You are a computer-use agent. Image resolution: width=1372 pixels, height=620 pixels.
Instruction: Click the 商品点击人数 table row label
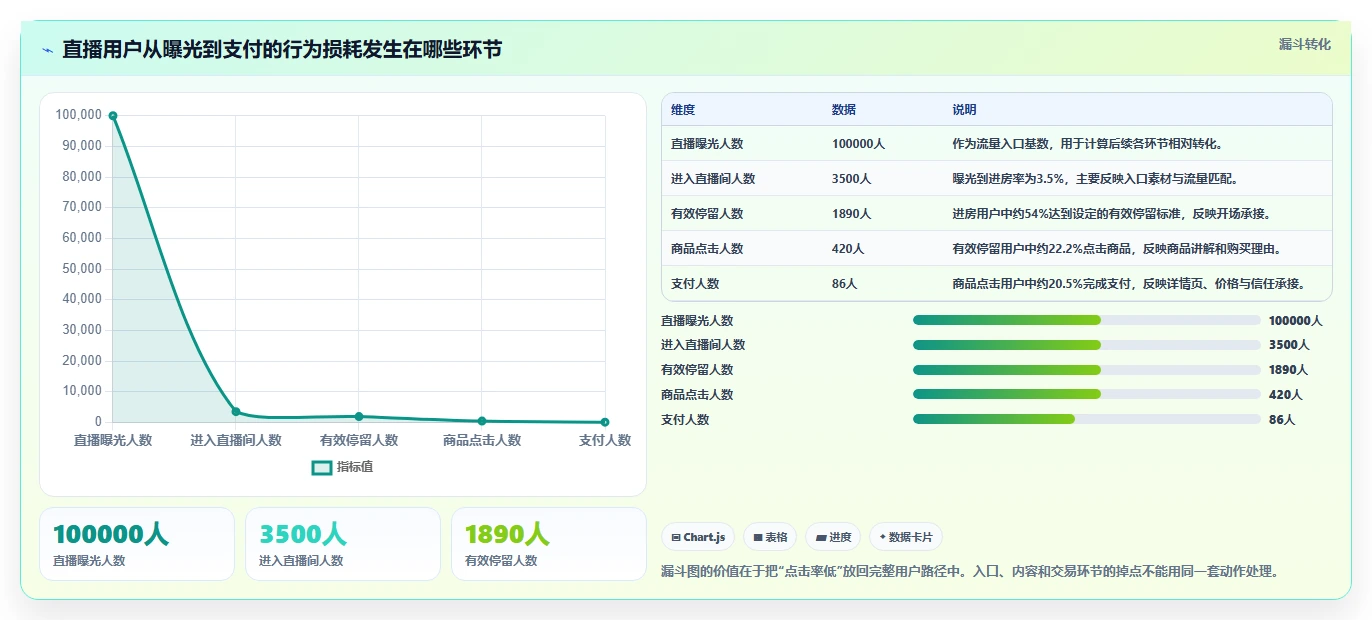707,249
